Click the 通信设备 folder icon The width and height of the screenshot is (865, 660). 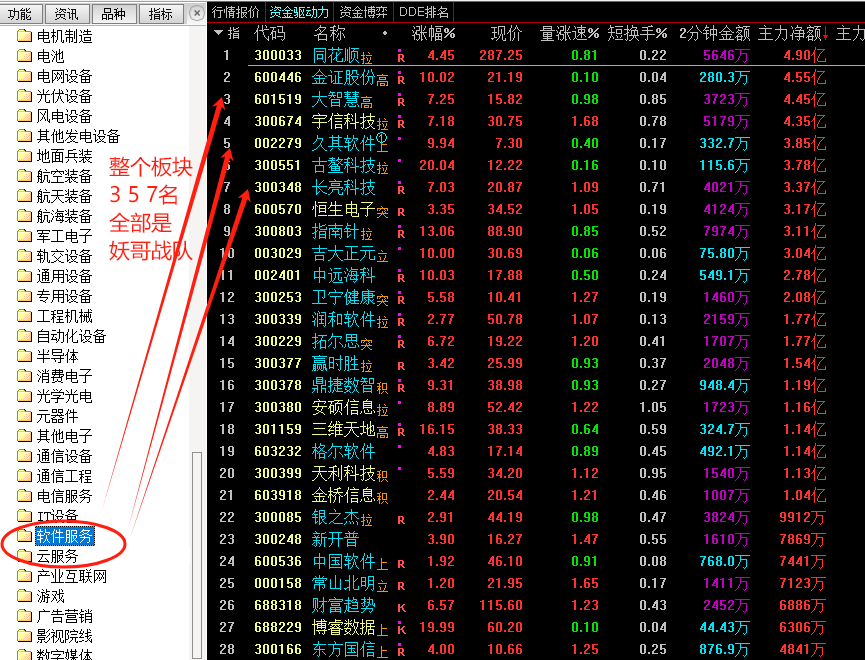pos(24,456)
